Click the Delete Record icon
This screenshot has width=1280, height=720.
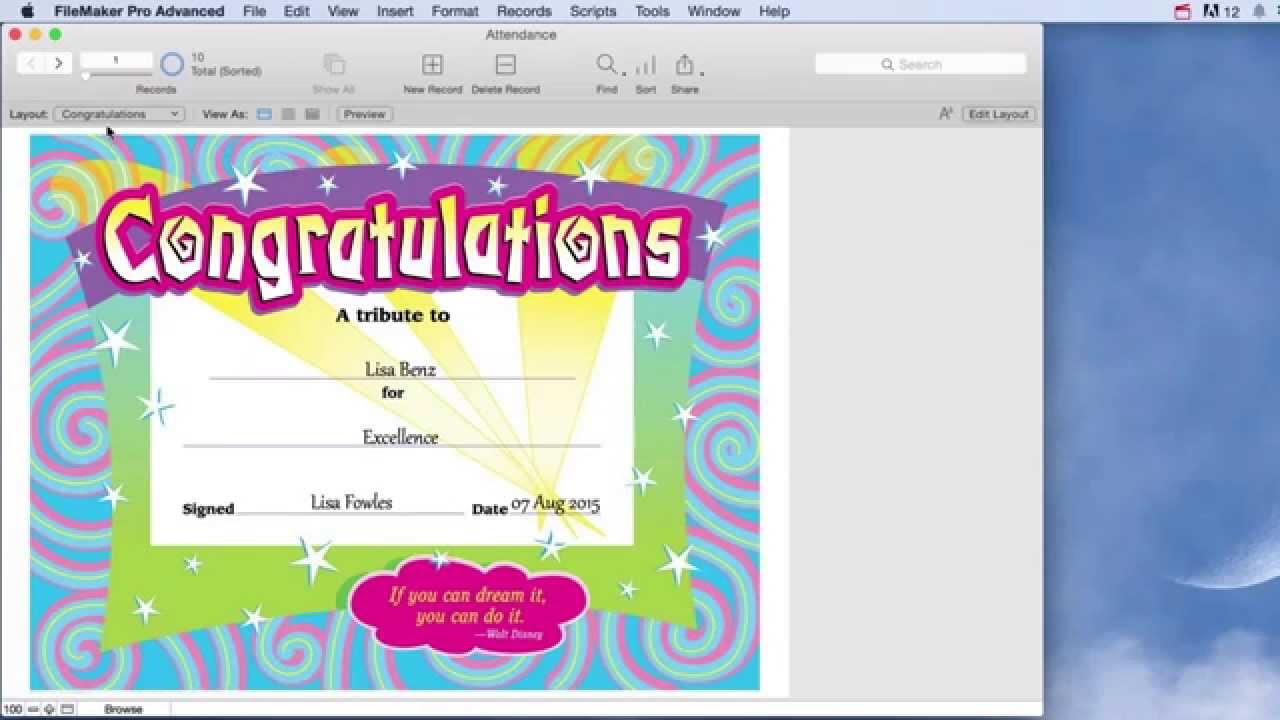pos(506,64)
